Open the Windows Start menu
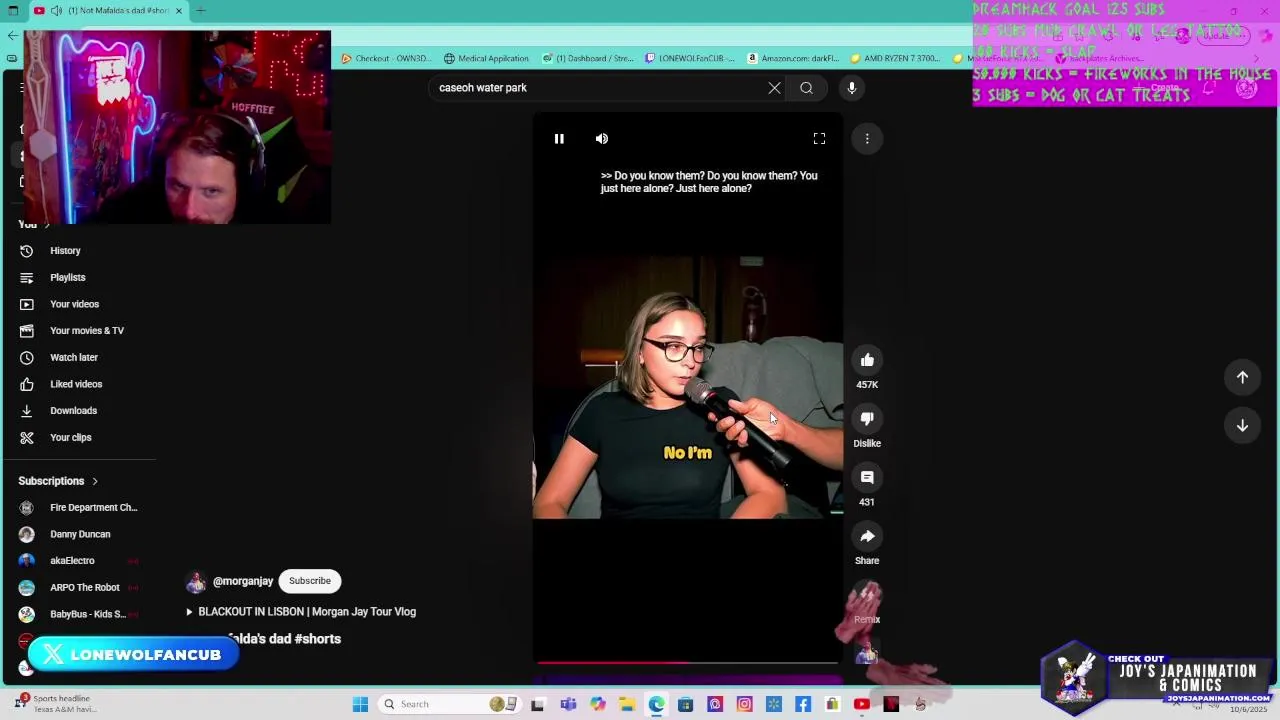The height and width of the screenshot is (720, 1280). 360,704
